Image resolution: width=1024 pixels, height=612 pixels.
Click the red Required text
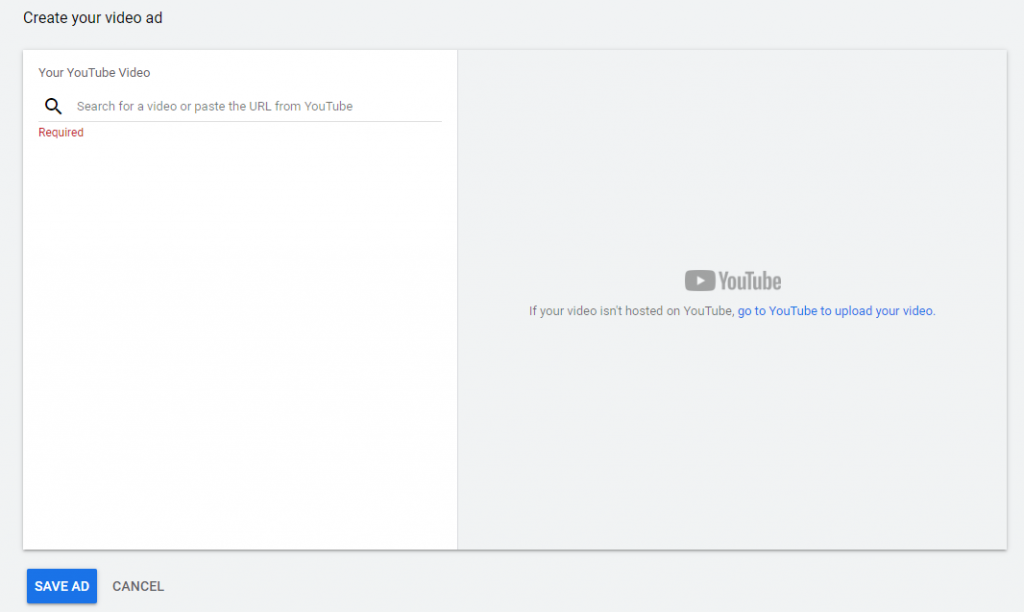[61, 132]
